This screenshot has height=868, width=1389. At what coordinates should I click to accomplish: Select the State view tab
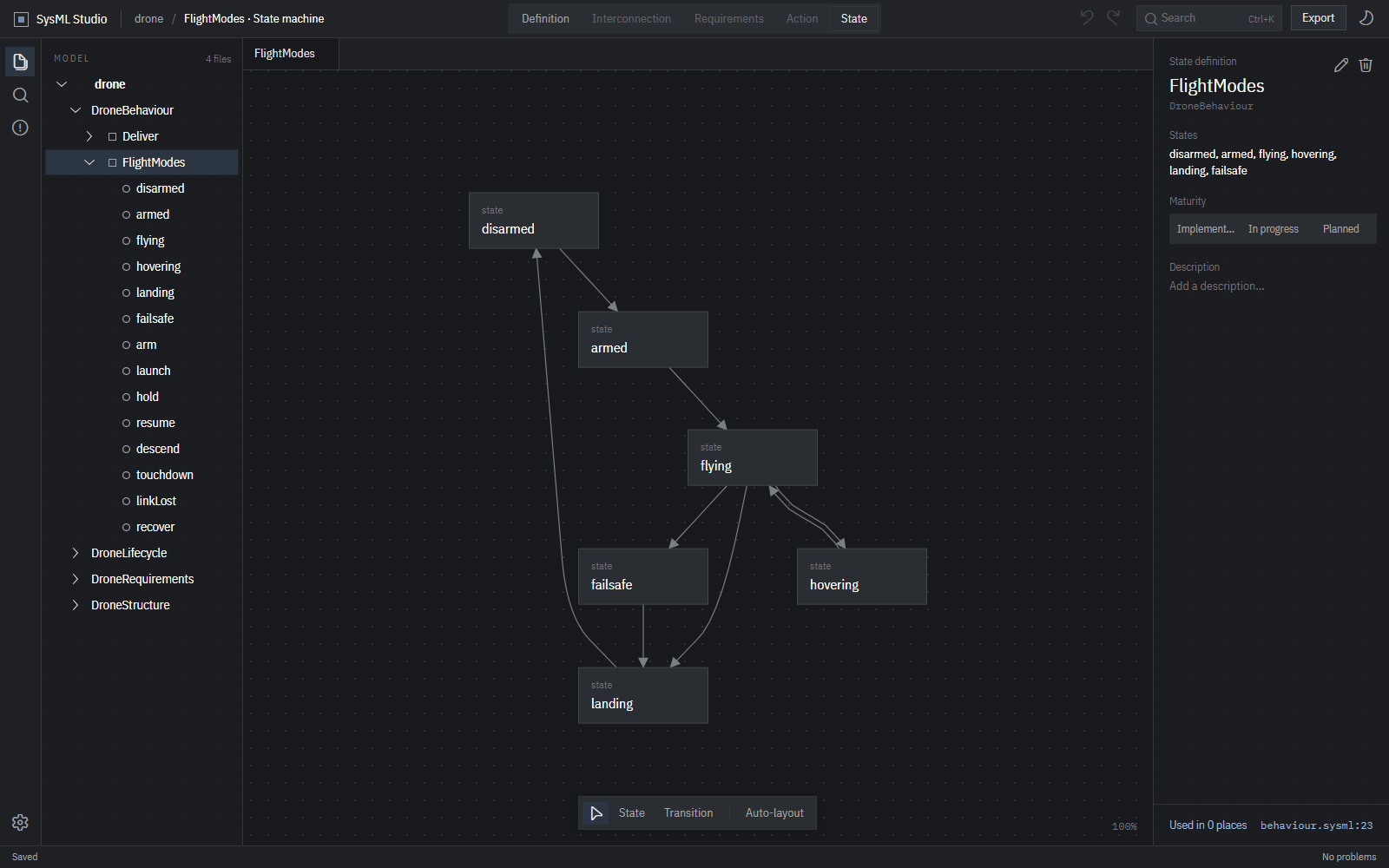pos(854,18)
